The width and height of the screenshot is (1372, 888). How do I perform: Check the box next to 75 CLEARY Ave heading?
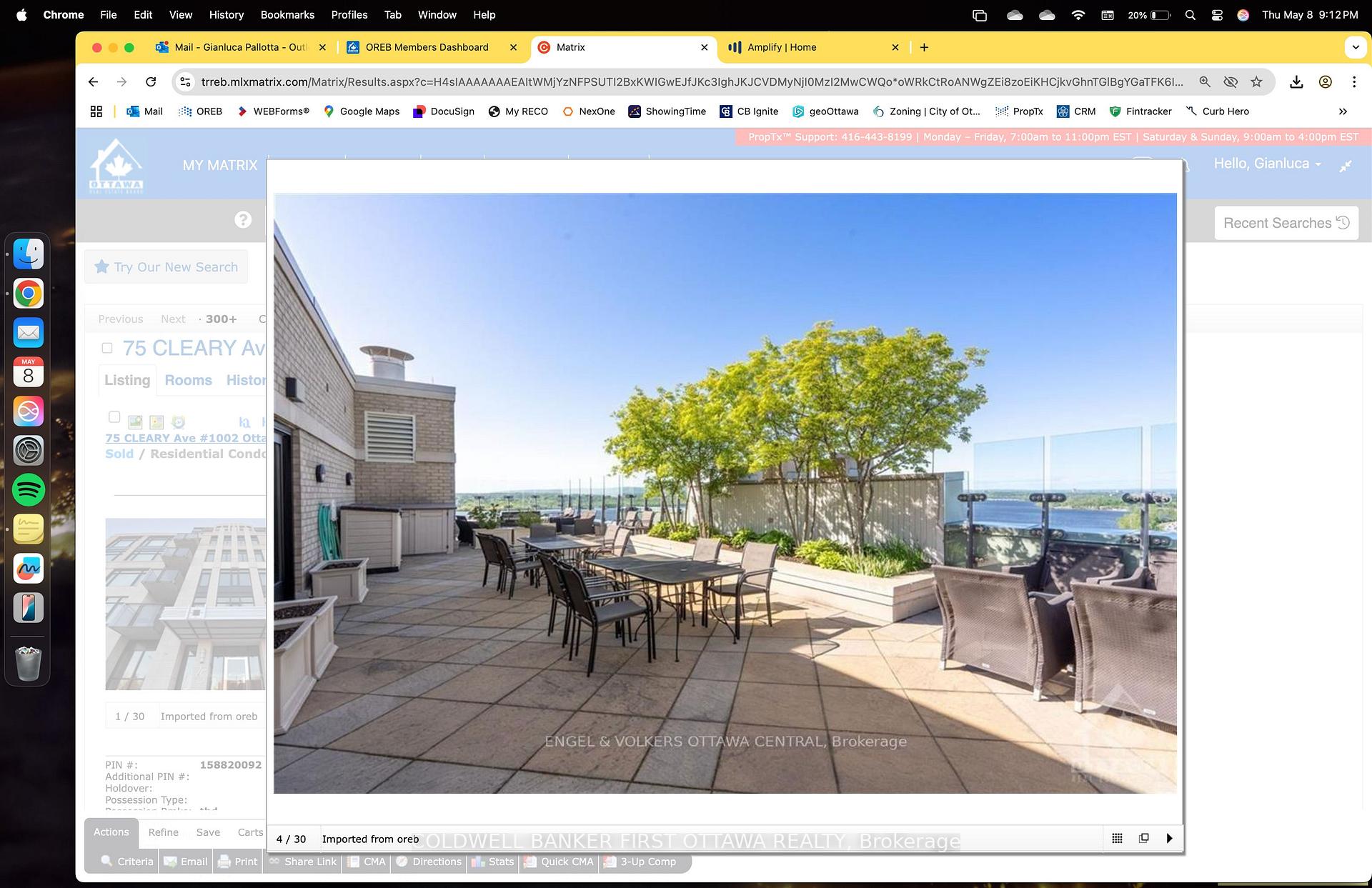(107, 348)
